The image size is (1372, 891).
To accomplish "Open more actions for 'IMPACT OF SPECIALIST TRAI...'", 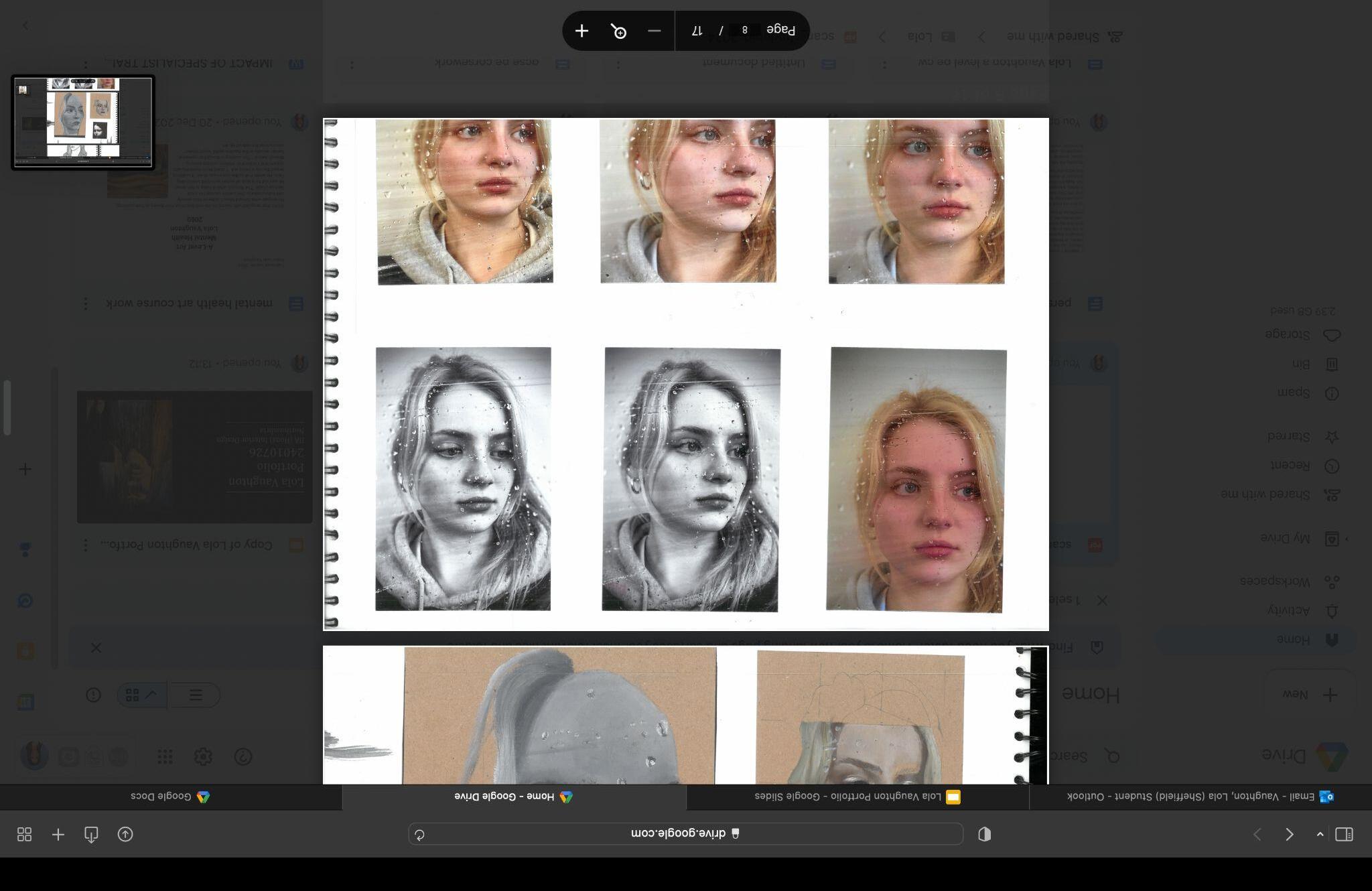I will (x=85, y=64).
